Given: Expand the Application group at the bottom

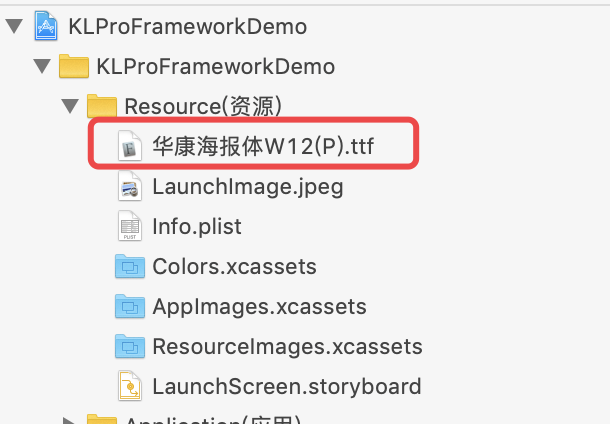Looking at the screenshot, I should point(70,421).
